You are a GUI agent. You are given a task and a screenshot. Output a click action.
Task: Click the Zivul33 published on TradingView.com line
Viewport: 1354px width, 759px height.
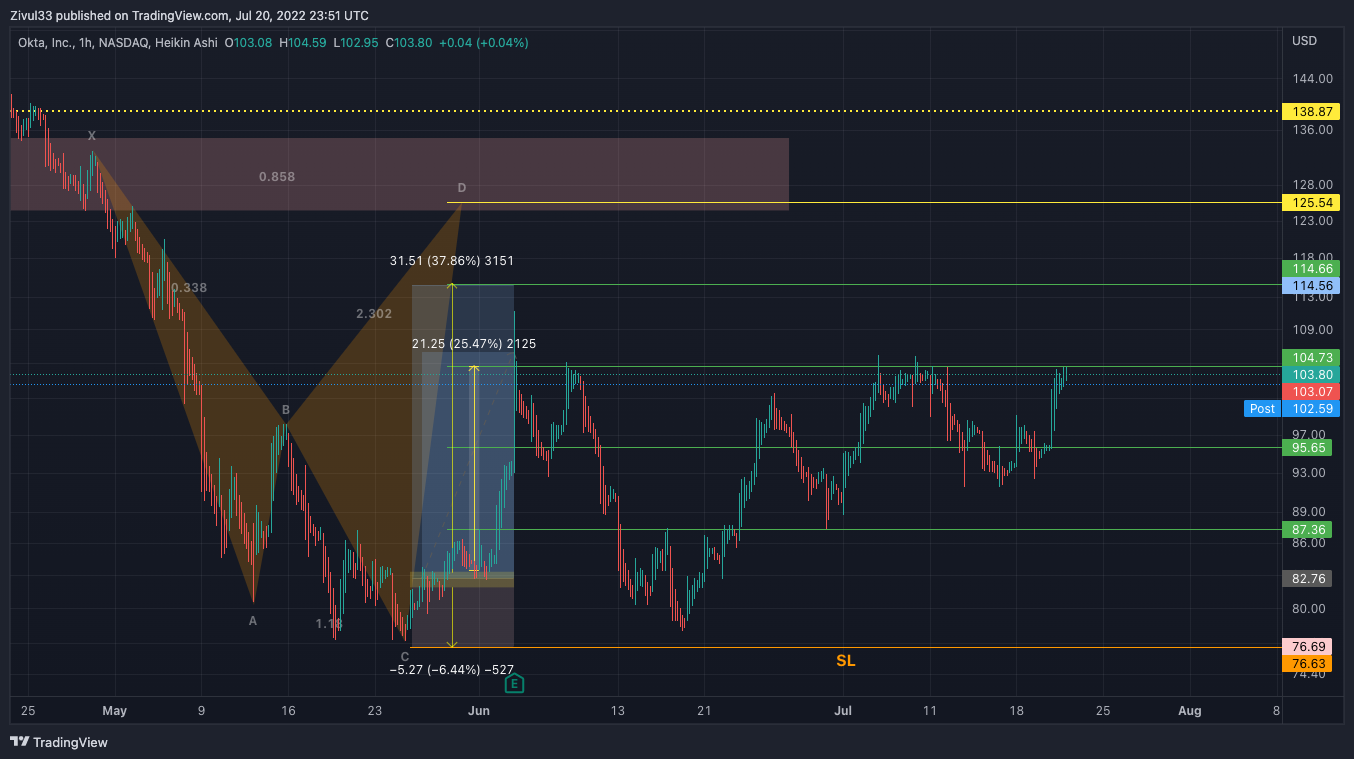(x=189, y=15)
